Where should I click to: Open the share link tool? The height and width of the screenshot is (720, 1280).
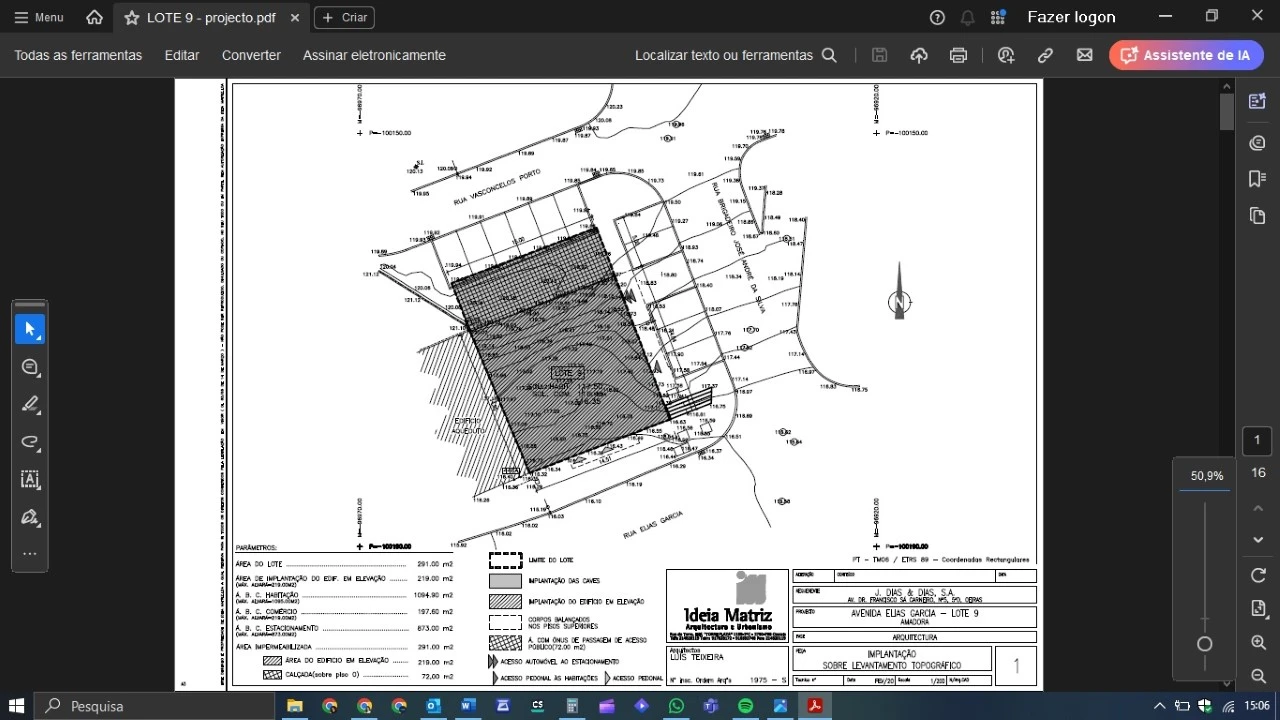[x=1045, y=55]
